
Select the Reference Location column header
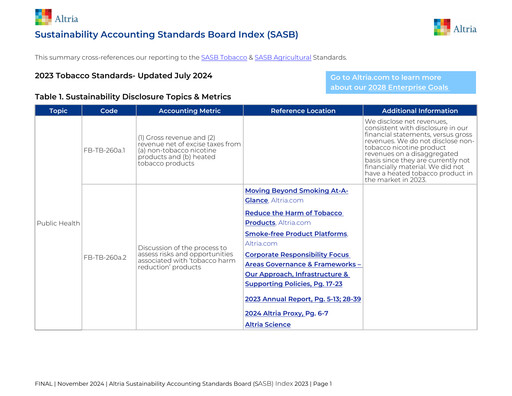pos(303,111)
